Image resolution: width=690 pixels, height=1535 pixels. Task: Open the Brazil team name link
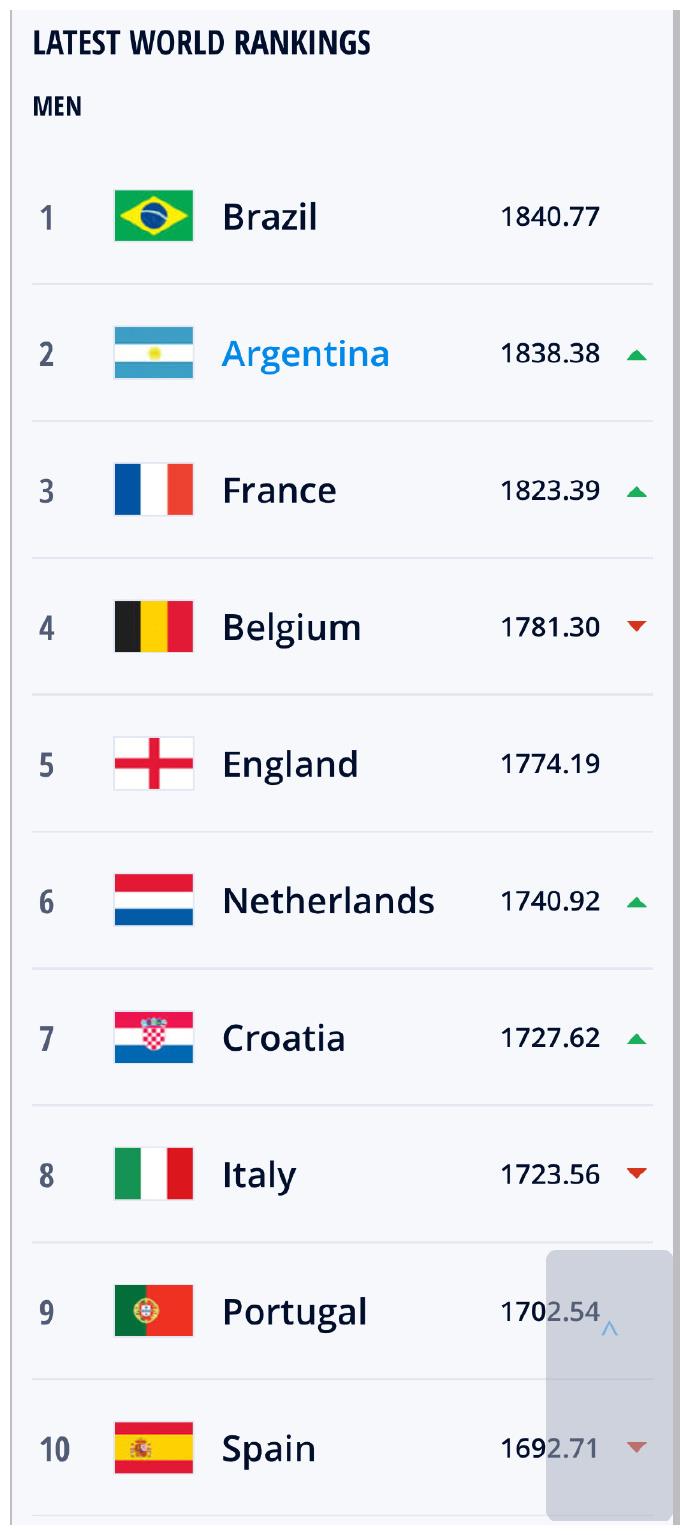coord(270,217)
